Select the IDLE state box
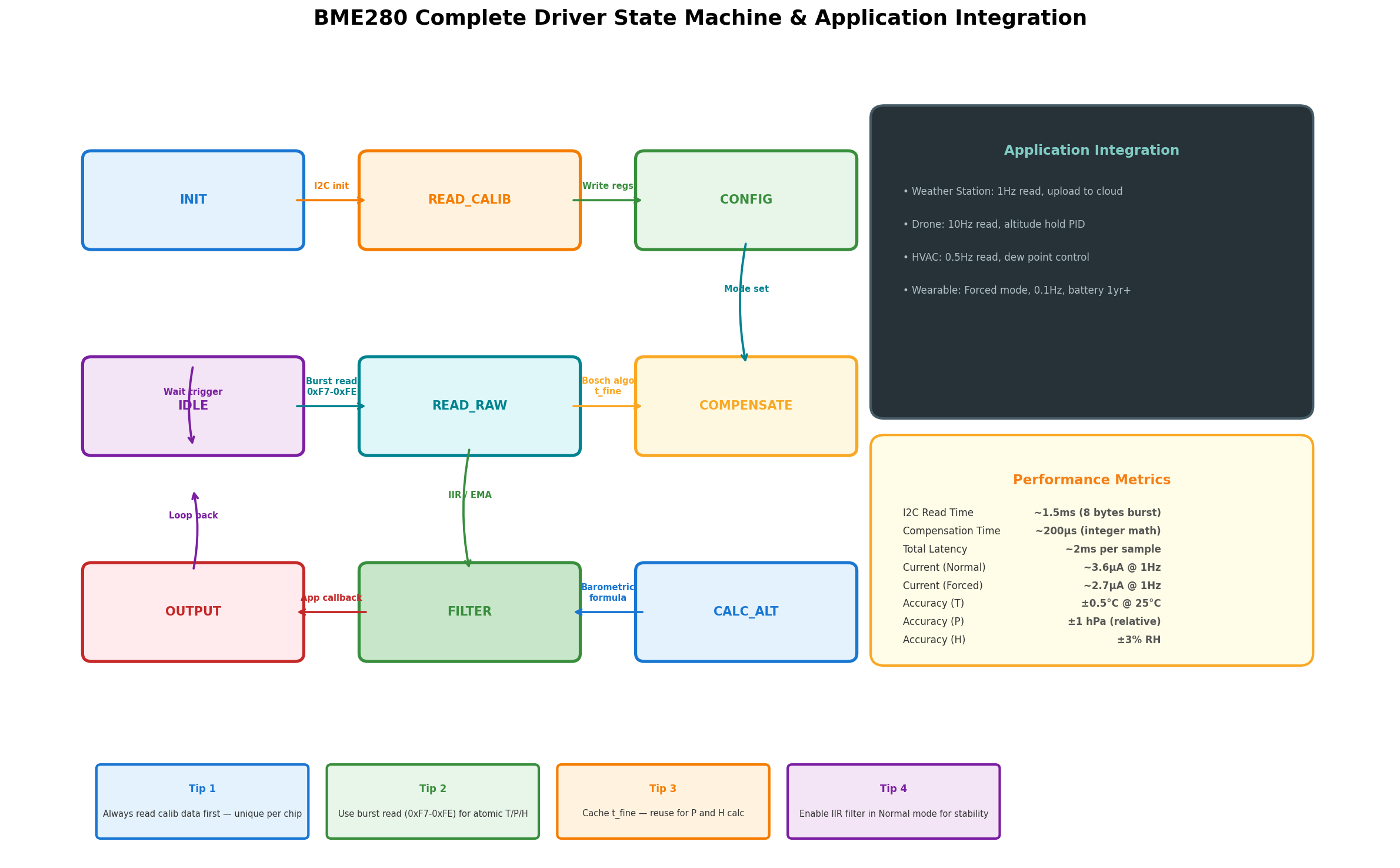This screenshot has height=868, width=1400. tap(193, 406)
